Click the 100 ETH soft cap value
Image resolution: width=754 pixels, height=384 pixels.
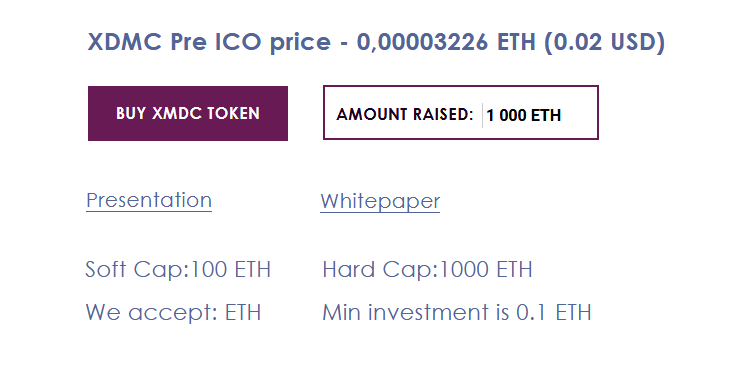(x=231, y=269)
